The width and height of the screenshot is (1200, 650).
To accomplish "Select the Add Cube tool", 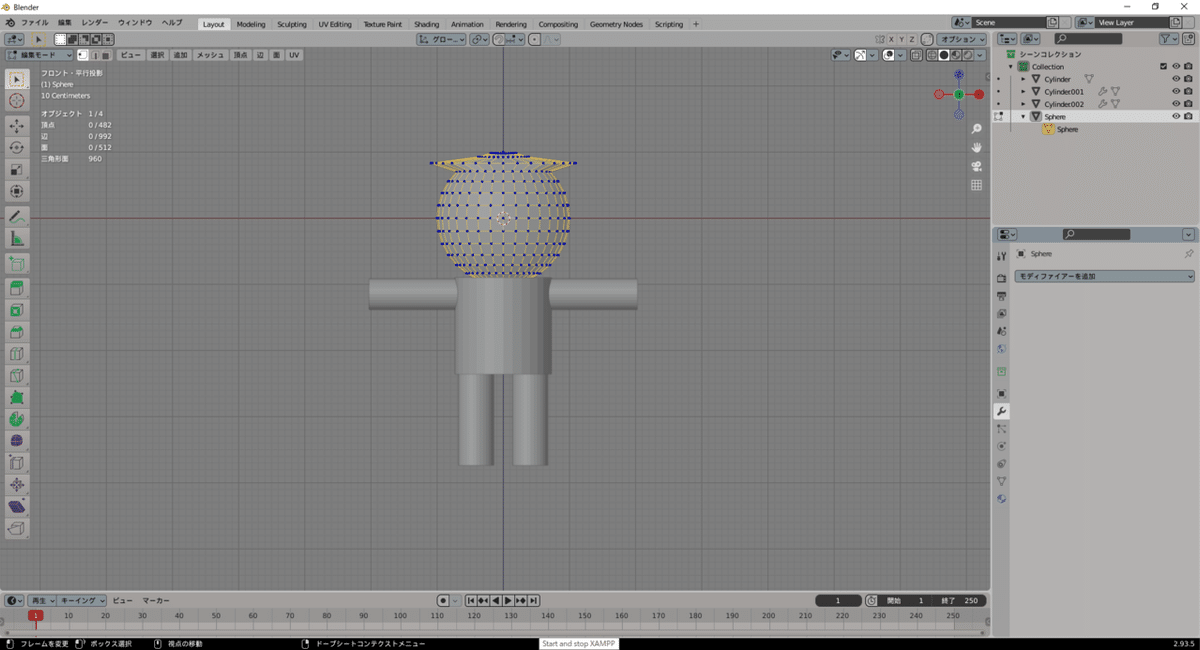I will 17,264.
